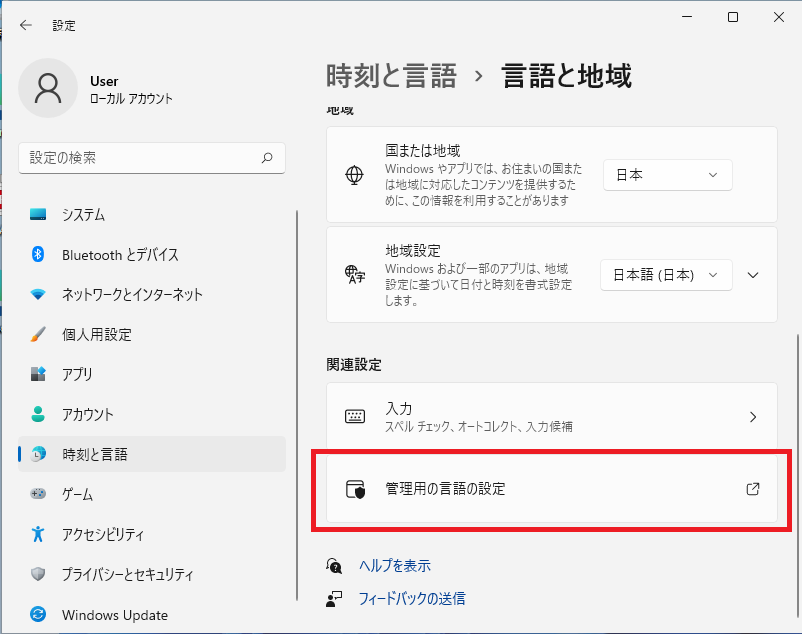Open the 日本語 (日本) regional format dropdown
802x634 pixels.
666,275
